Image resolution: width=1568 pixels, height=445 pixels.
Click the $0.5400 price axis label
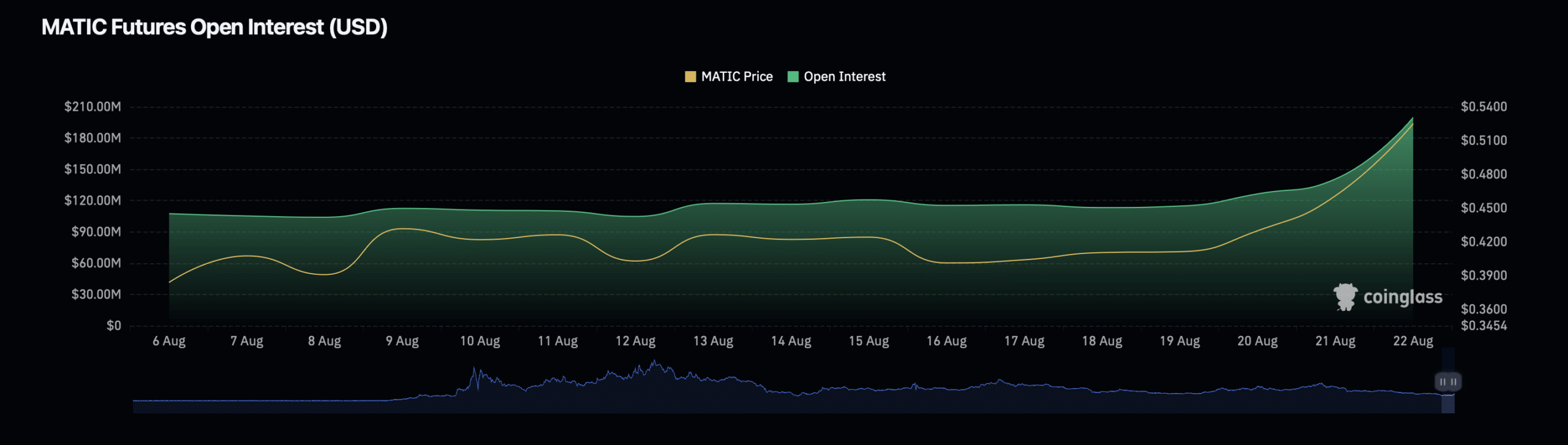pyautogui.click(x=1483, y=107)
